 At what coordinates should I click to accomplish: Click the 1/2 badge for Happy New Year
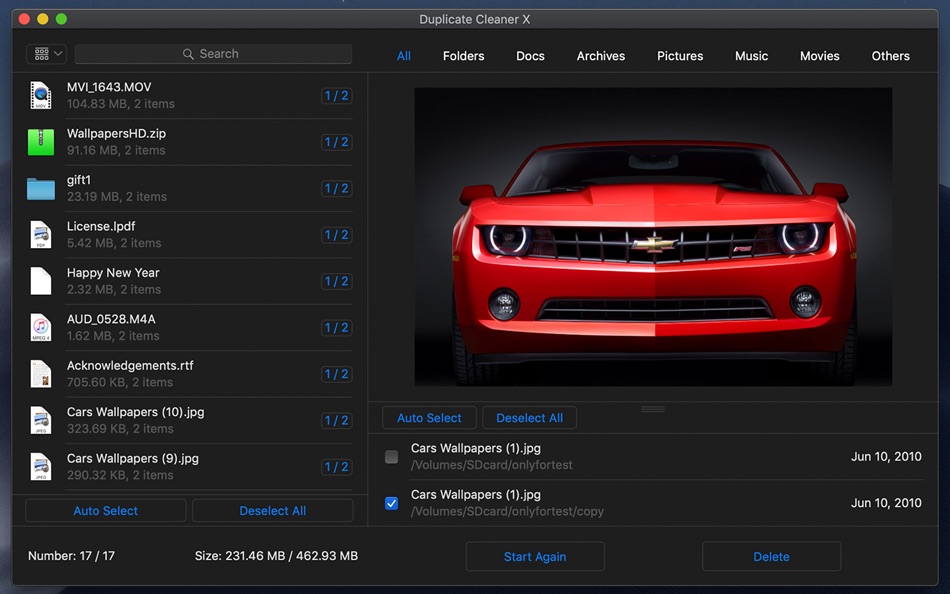pos(336,281)
